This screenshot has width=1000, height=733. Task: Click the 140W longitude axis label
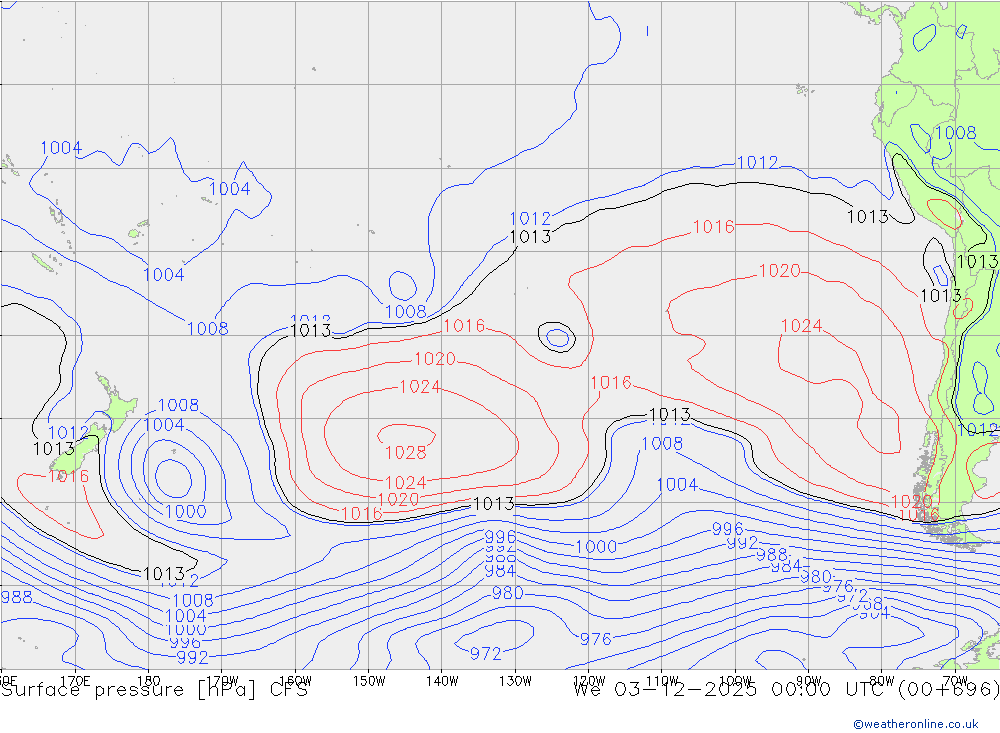[x=442, y=681]
